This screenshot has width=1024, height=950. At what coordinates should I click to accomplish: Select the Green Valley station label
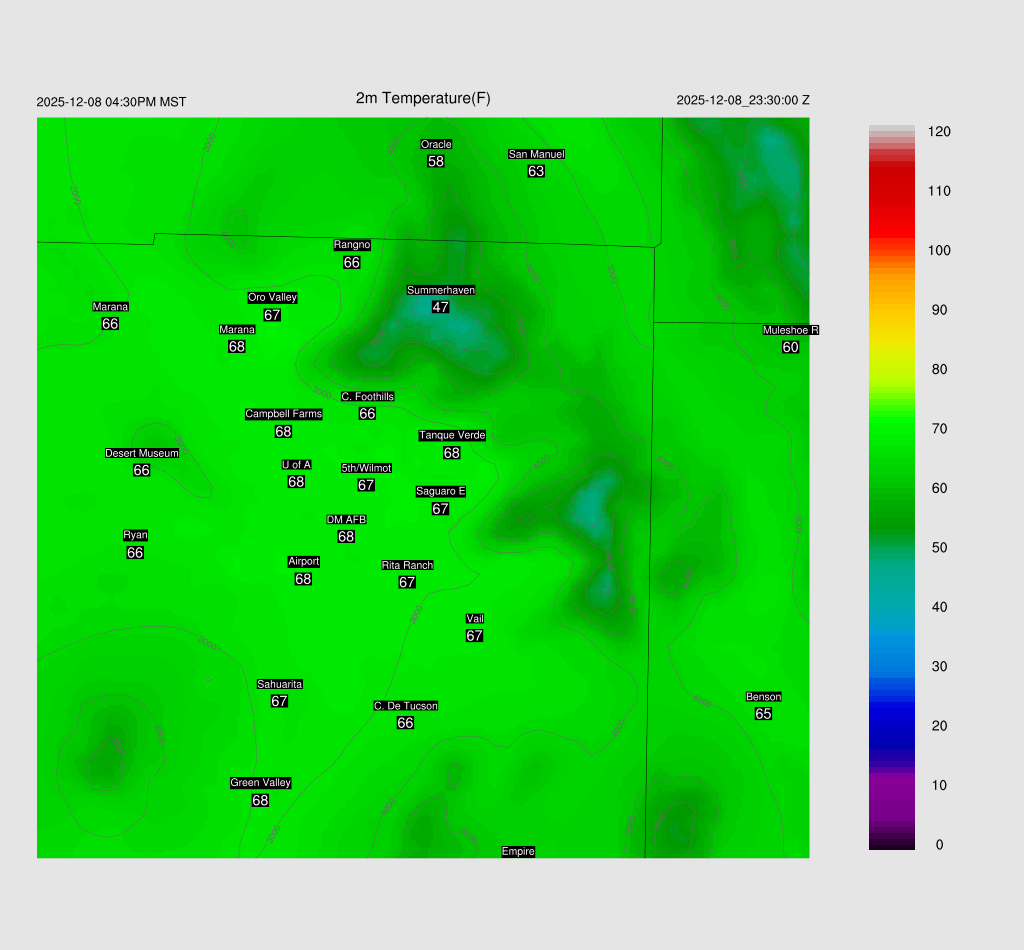point(260,783)
